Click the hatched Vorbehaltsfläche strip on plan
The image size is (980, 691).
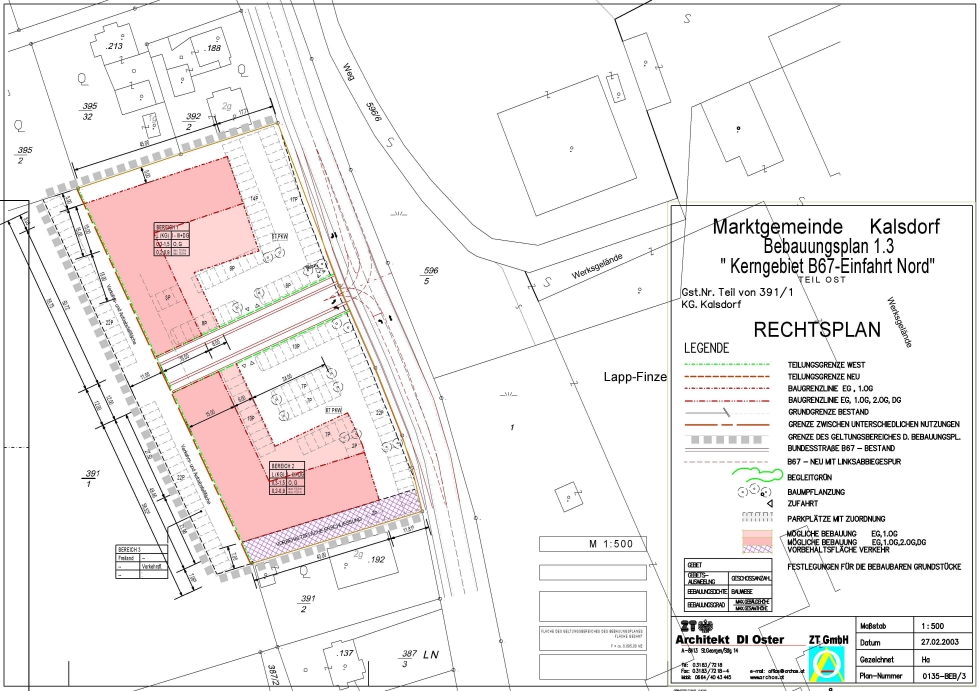pyautogui.click(x=331, y=527)
